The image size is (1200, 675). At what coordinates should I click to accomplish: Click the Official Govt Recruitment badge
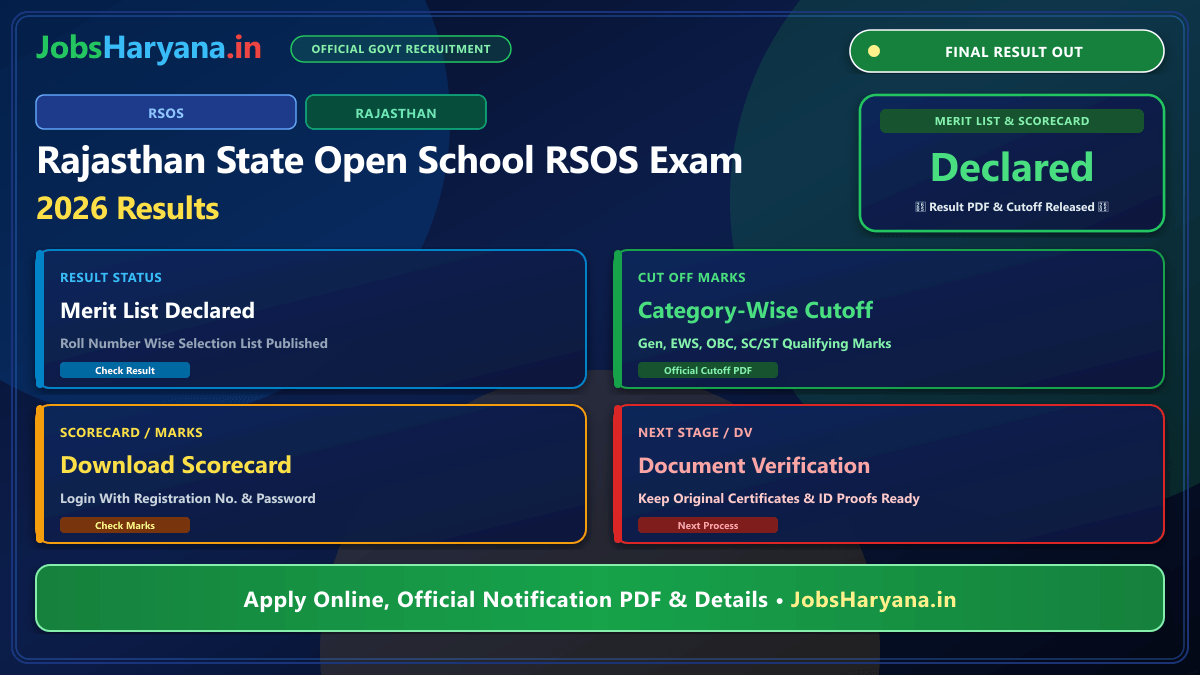401,49
